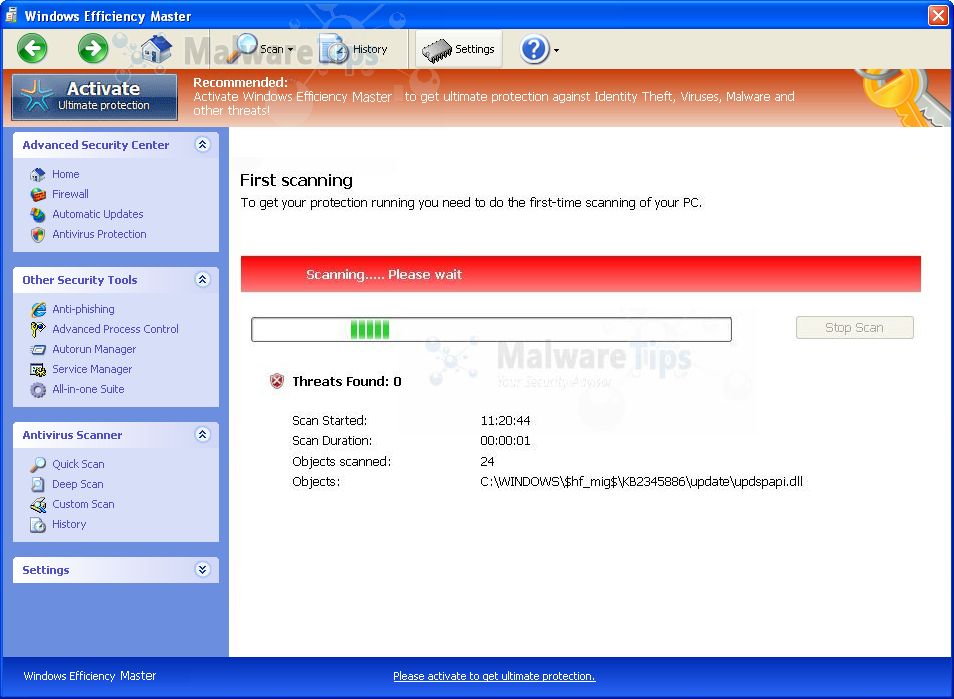Open History link under Antivirus Scanner
This screenshot has width=954, height=699.
click(69, 524)
